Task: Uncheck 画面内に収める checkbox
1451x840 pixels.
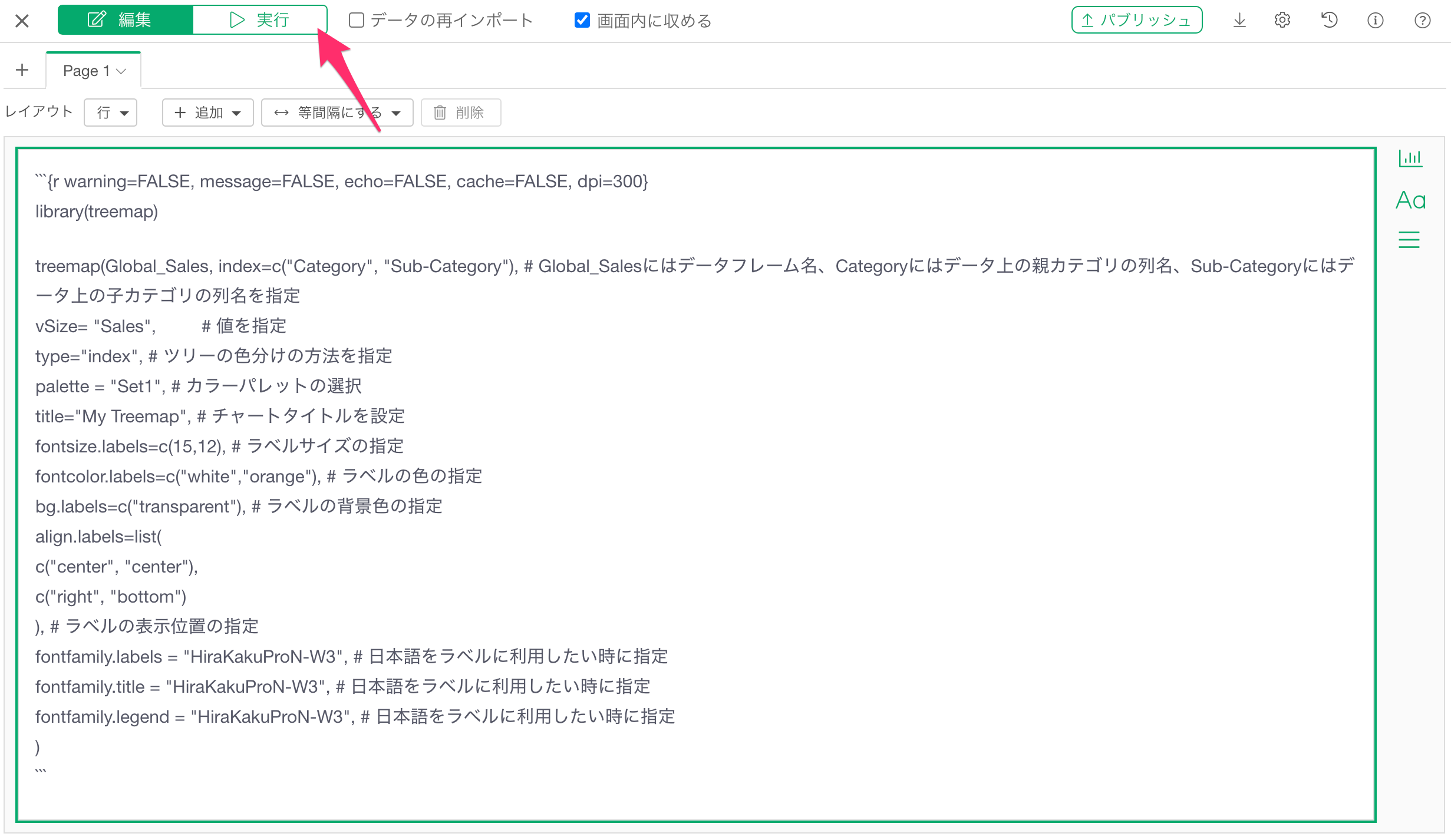Action: pyautogui.click(x=582, y=21)
